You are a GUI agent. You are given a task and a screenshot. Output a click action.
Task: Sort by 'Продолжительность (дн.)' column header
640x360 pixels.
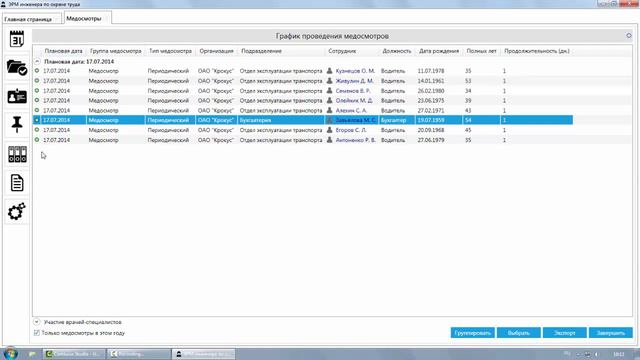(x=537, y=51)
